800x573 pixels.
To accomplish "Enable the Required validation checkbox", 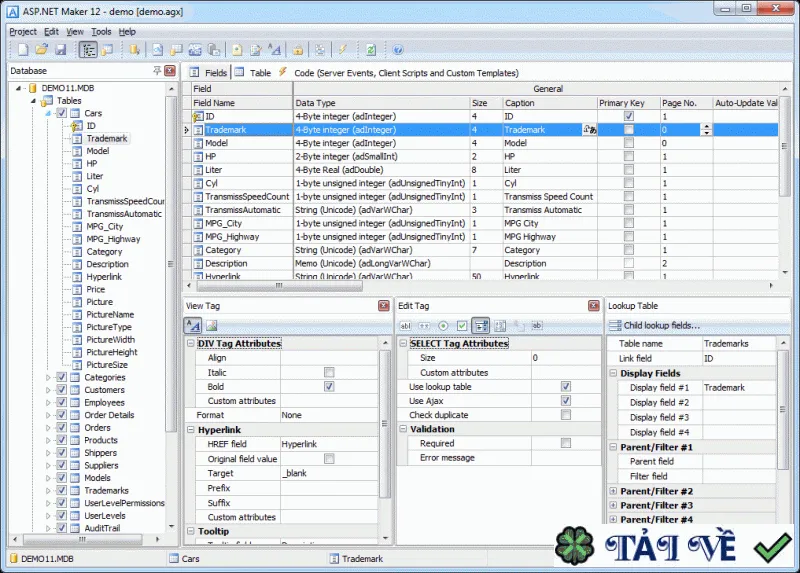I will click(x=566, y=443).
